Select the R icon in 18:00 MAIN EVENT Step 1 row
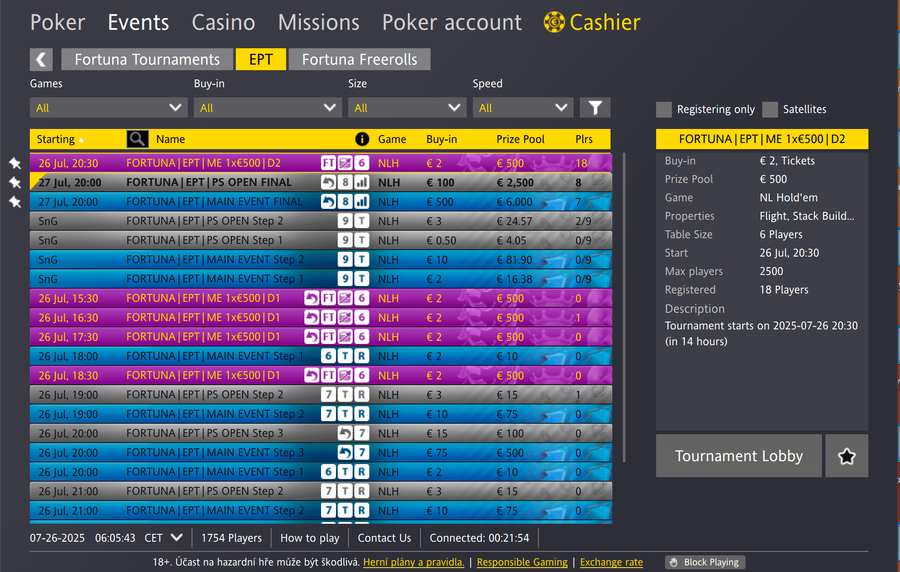This screenshot has height=572, width=900. [x=362, y=356]
